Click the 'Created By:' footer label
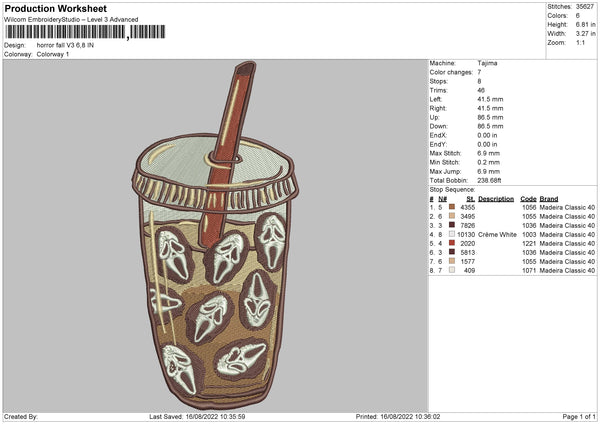Viewport: 600px width, 424px height. point(21,416)
